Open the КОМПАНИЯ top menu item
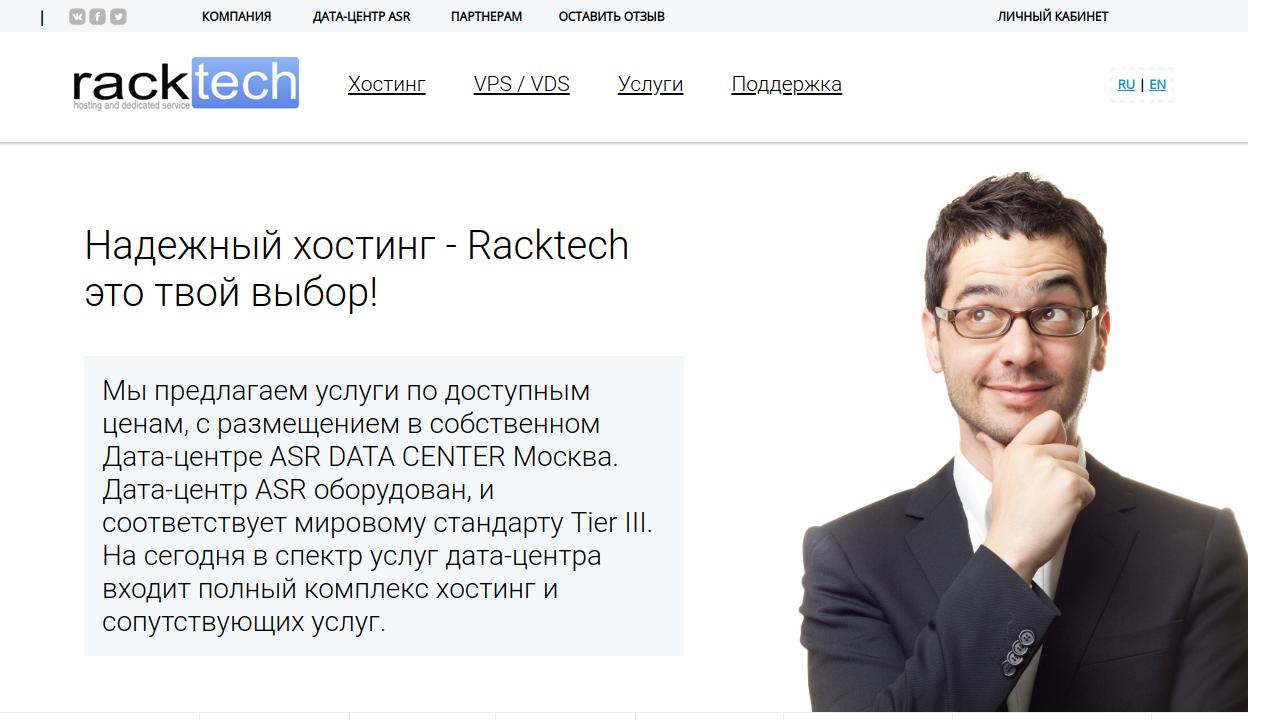 (x=236, y=16)
